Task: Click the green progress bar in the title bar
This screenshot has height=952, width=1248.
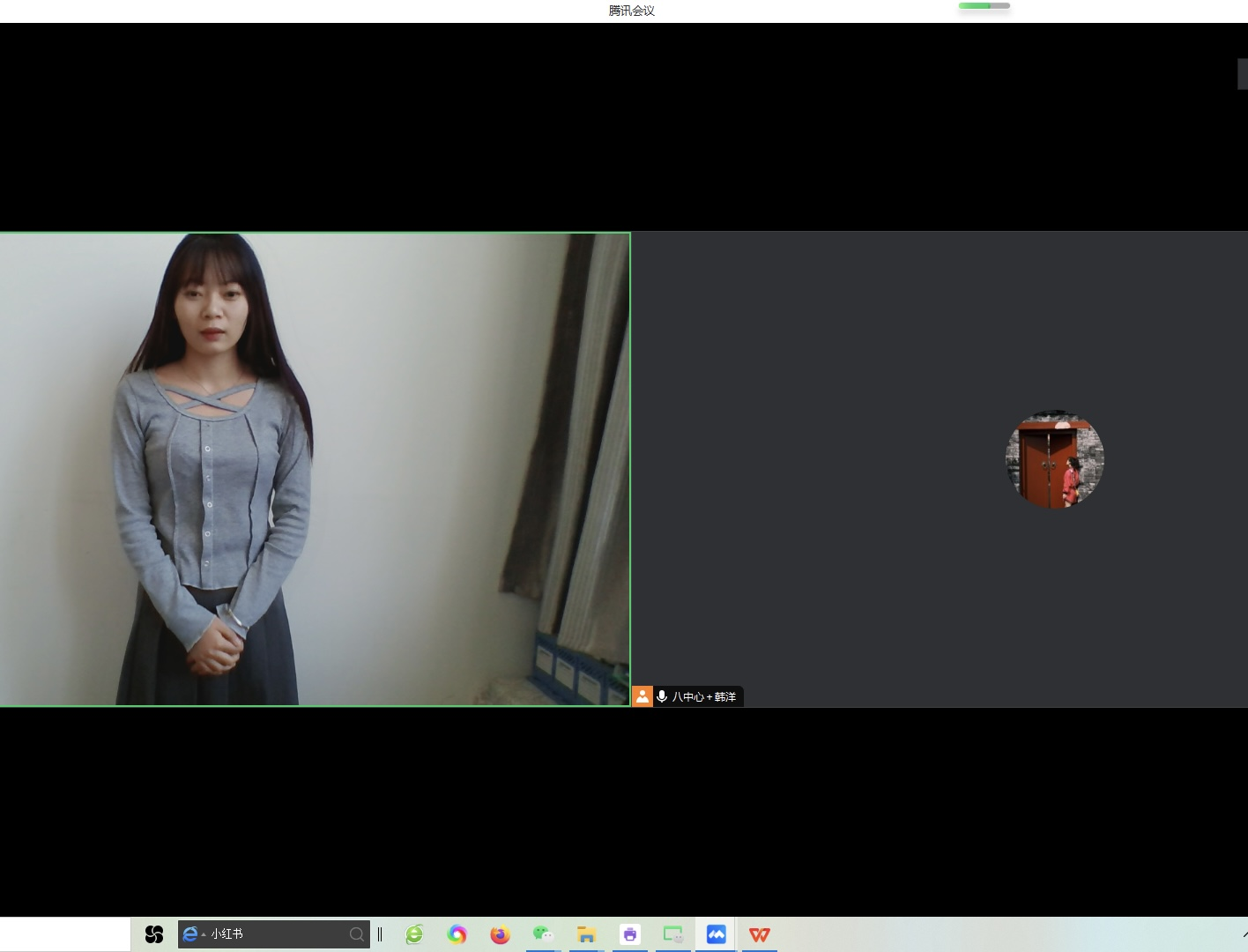Action: 984,6
